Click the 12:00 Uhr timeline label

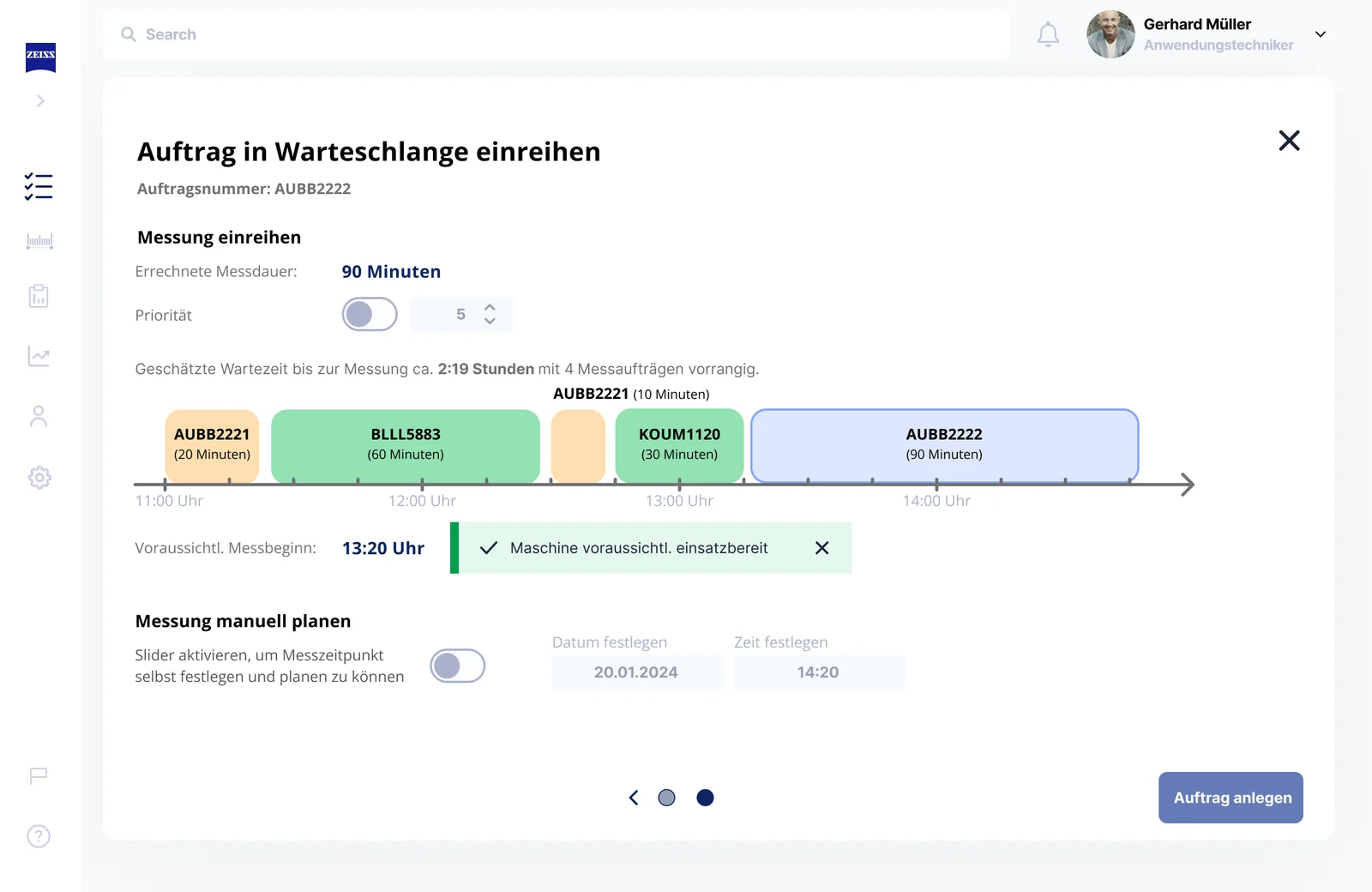pos(422,501)
